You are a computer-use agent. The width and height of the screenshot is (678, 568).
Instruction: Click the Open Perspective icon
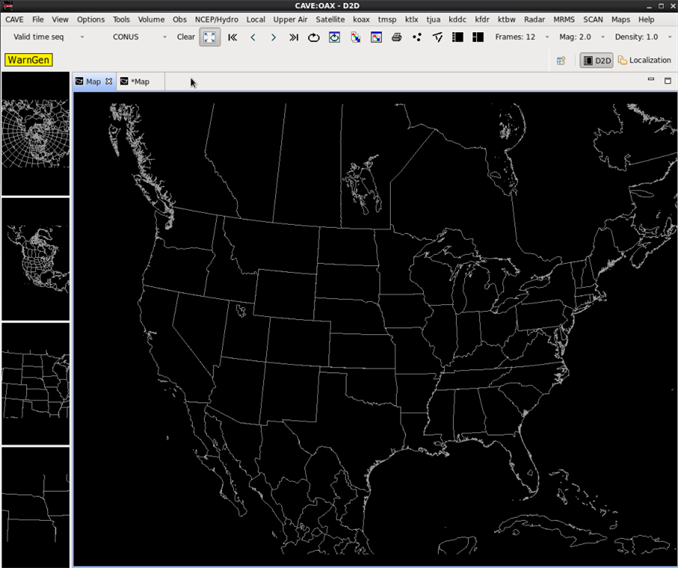click(x=561, y=61)
